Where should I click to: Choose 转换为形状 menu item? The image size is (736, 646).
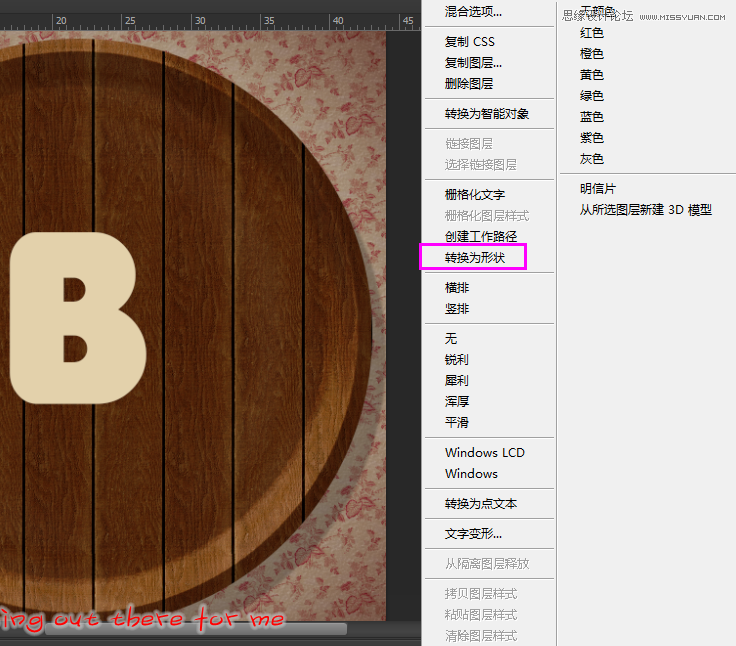point(475,257)
